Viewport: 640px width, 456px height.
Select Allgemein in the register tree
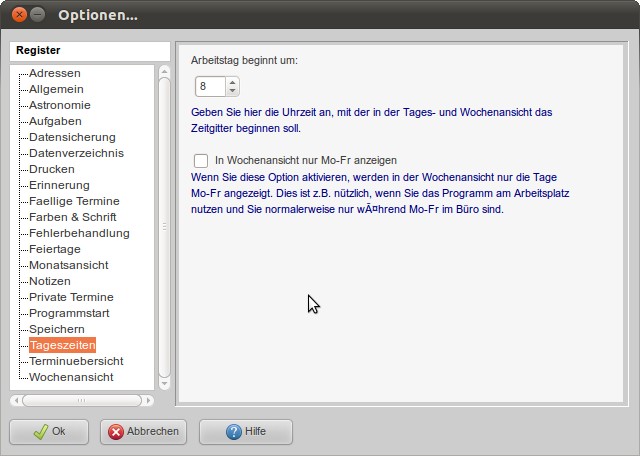tap(56, 89)
